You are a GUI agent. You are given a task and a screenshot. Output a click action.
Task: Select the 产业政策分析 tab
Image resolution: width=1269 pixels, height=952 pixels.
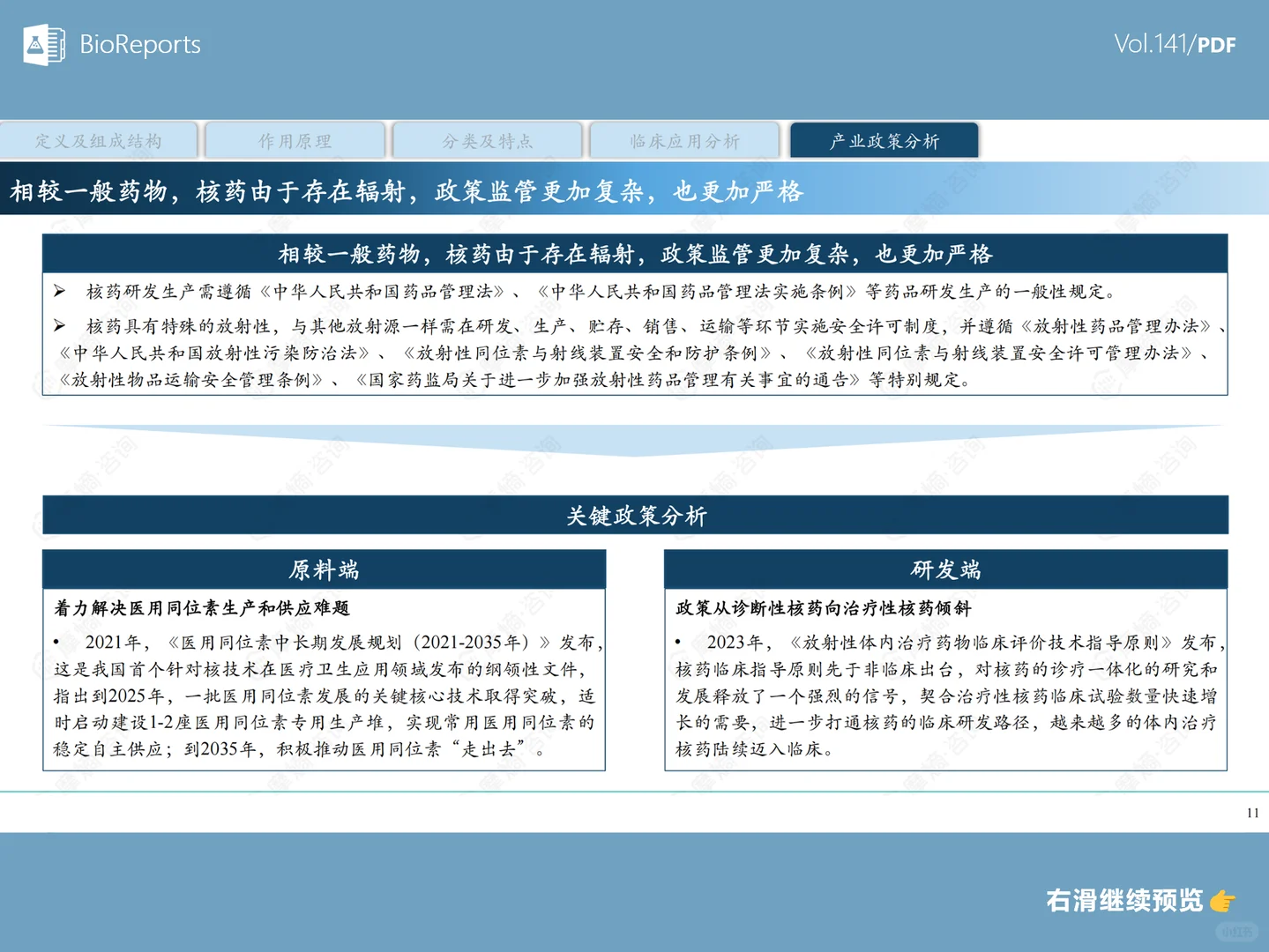pyautogui.click(x=884, y=139)
